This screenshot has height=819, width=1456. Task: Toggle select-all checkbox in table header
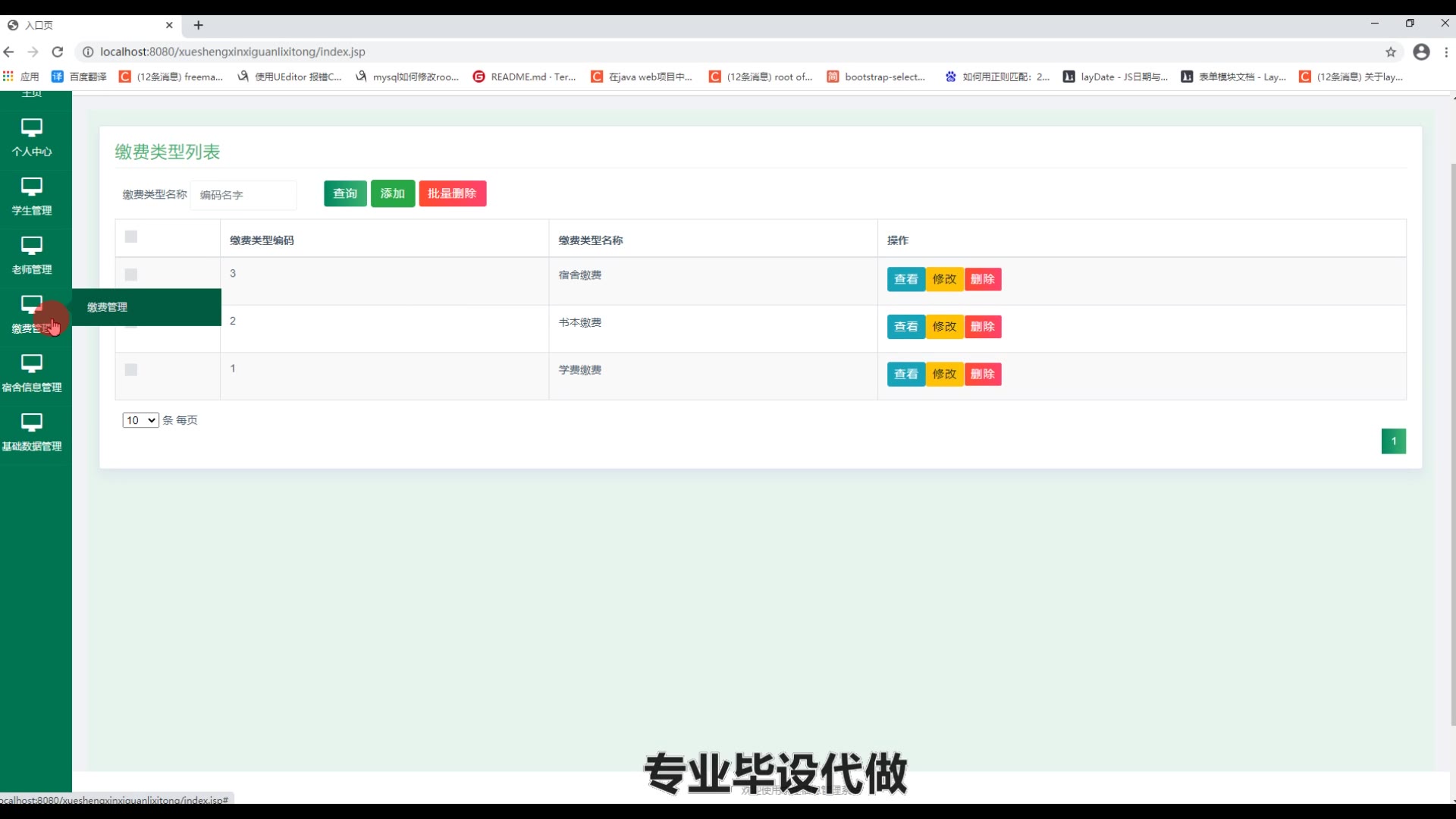[x=131, y=237]
